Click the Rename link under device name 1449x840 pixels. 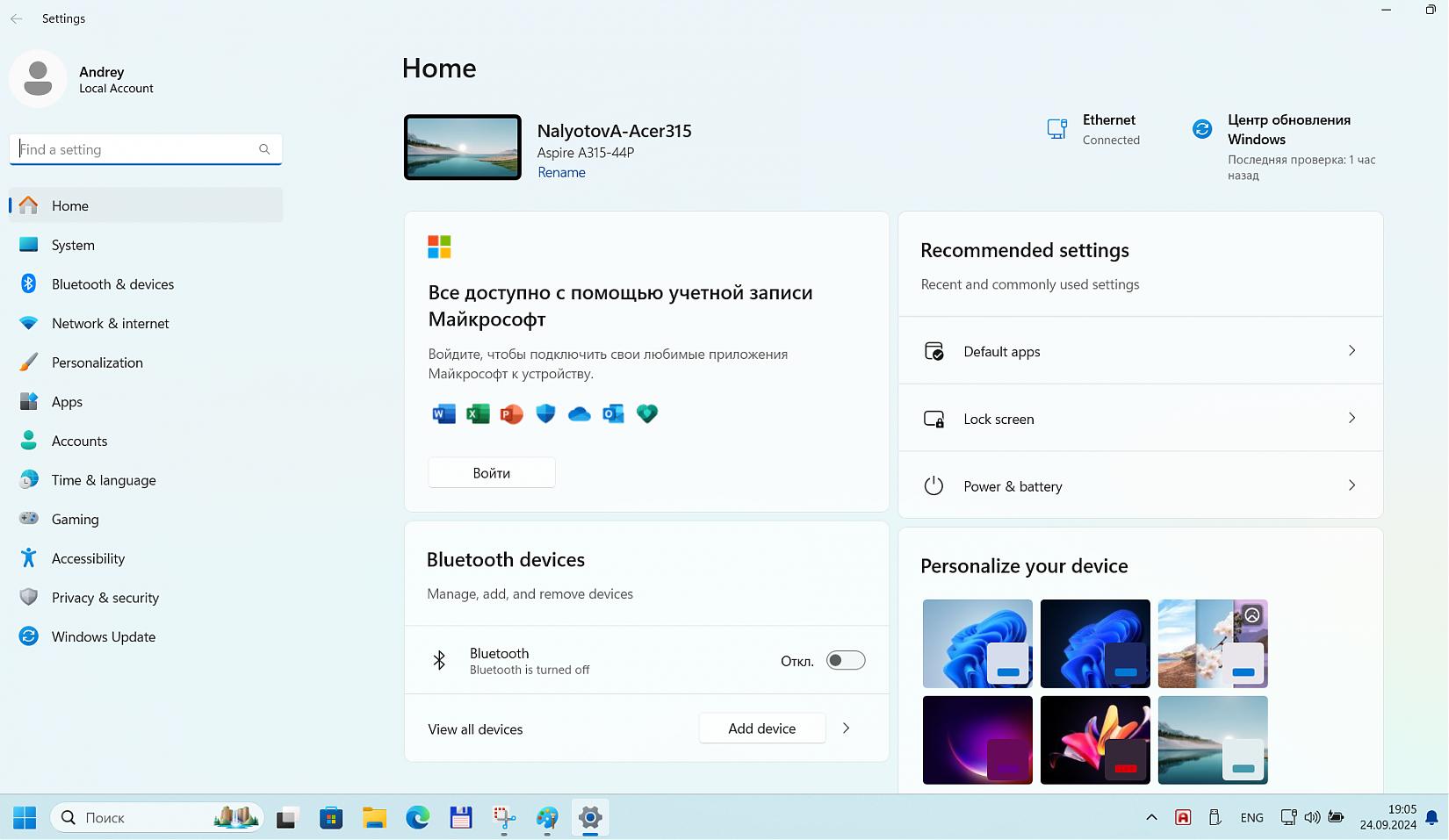coord(561,173)
